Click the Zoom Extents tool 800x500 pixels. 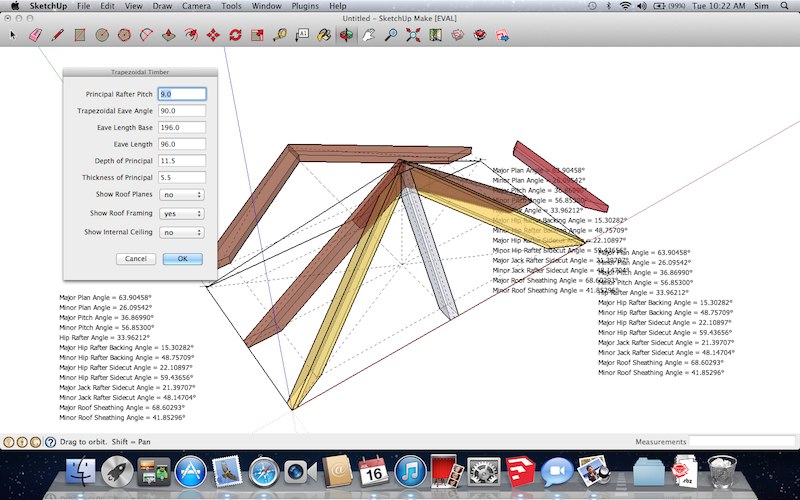coord(413,34)
